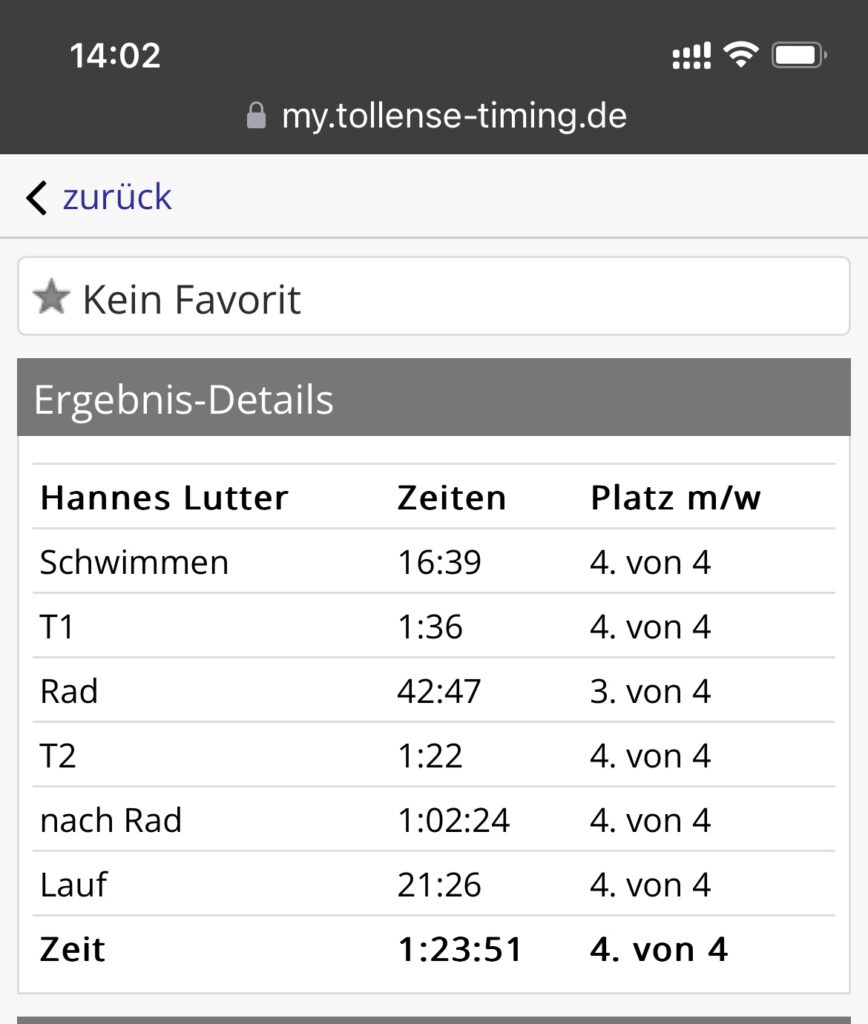This screenshot has width=868, height=1024.
Task: Click the Platz m/w column header
Action: [x=675, y=498]
